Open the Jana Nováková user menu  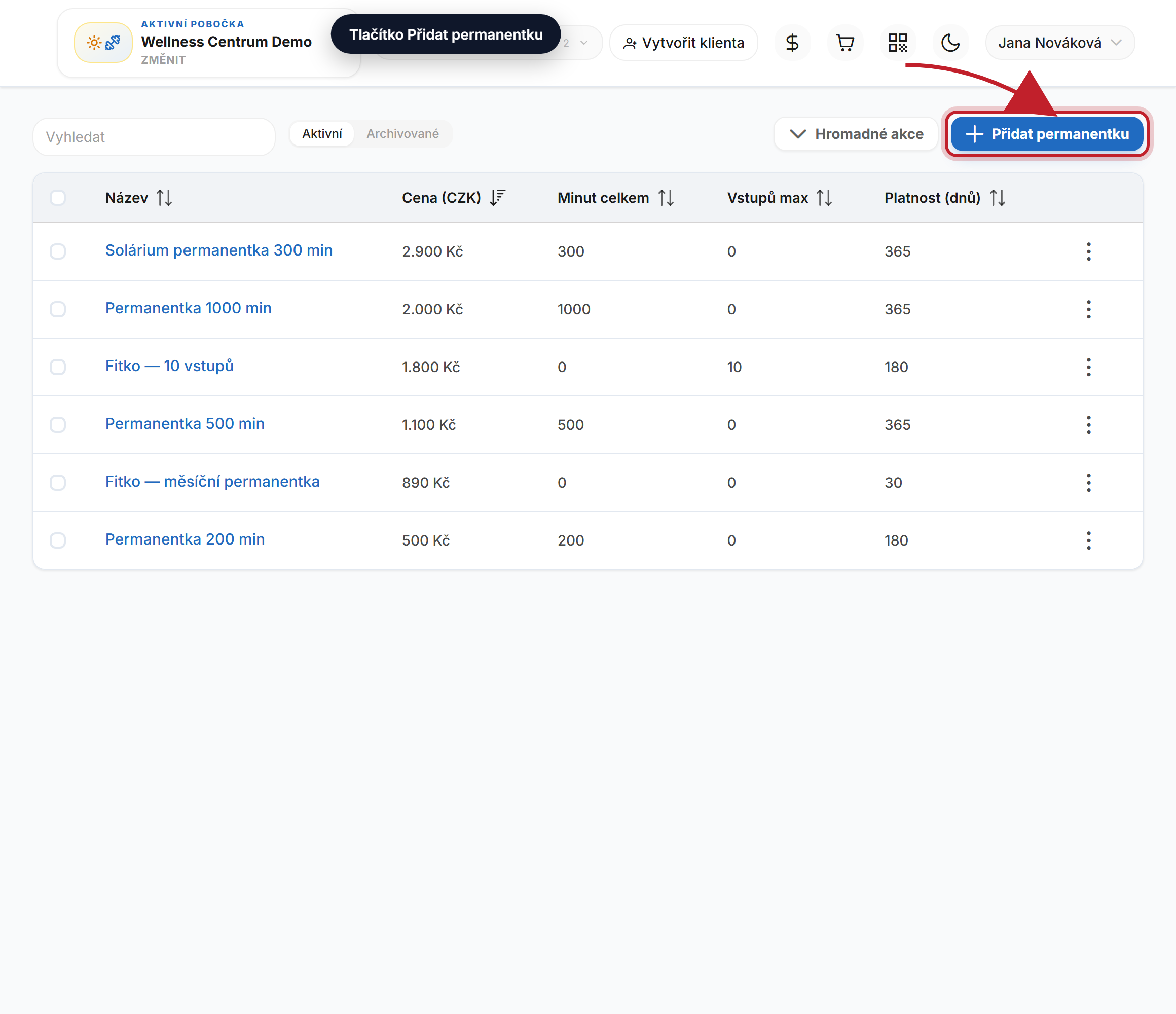tap(1059, 43)
